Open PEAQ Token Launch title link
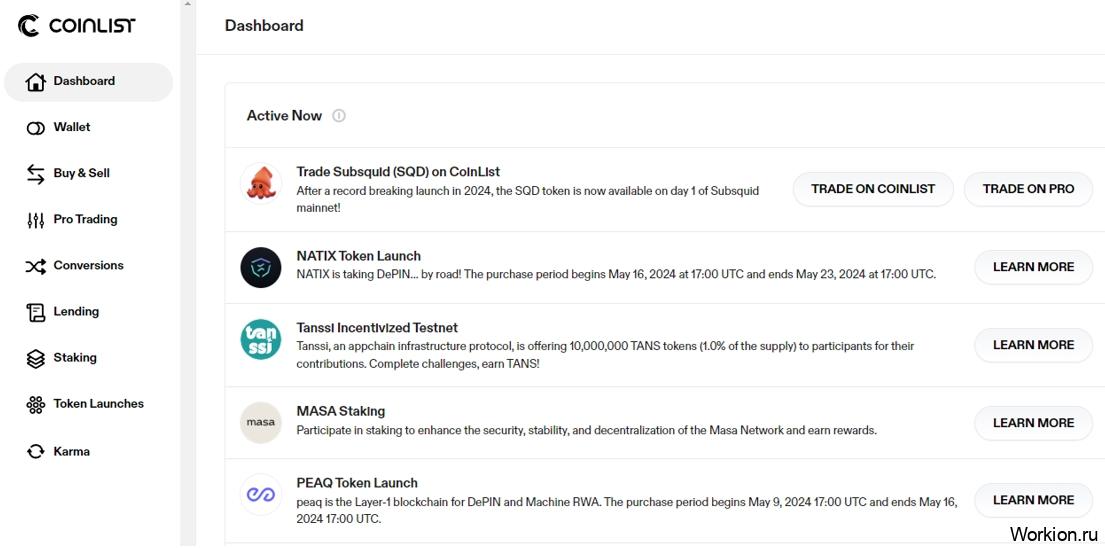1105x548 pixels. click(x=357, y=483)
